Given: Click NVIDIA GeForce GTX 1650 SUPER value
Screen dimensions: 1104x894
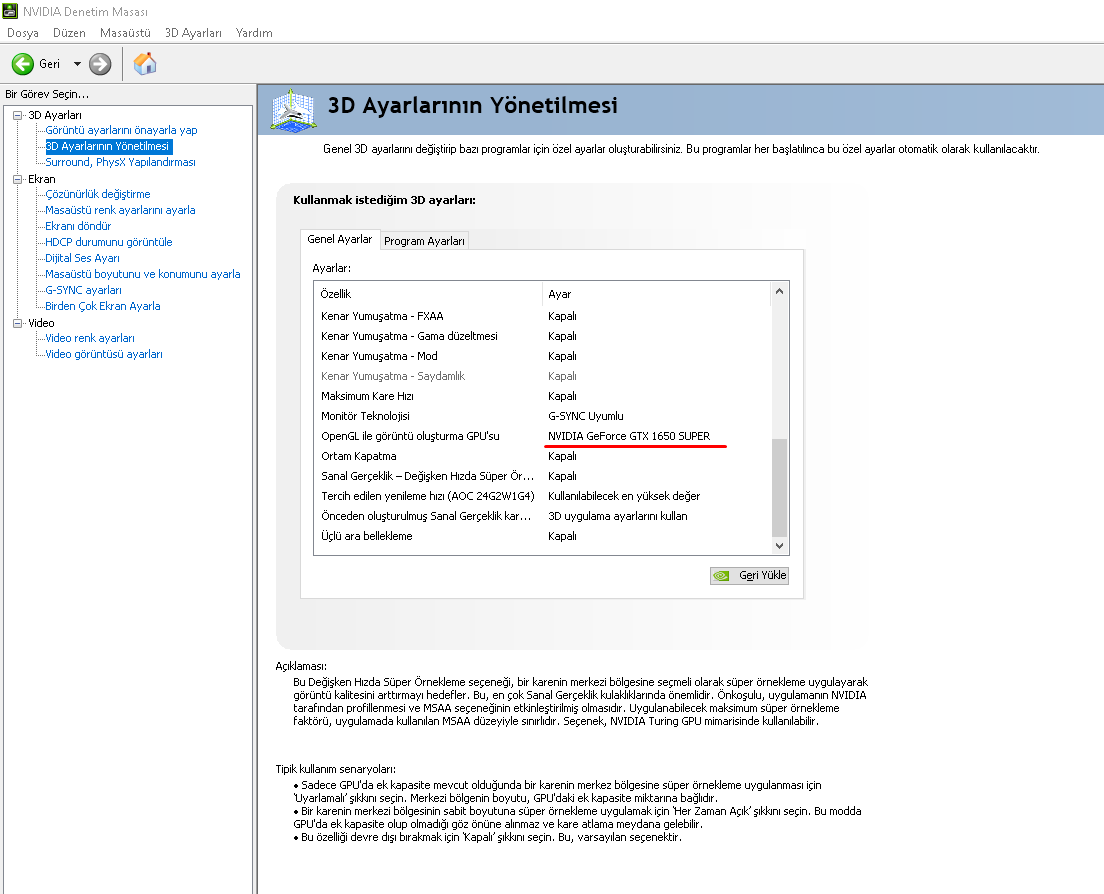Looking at the screenshot, I should pyautogui.click(x=629, y=436).
